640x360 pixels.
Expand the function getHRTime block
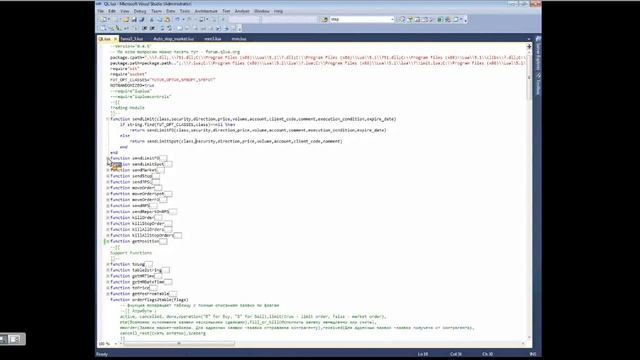(108, 276)
